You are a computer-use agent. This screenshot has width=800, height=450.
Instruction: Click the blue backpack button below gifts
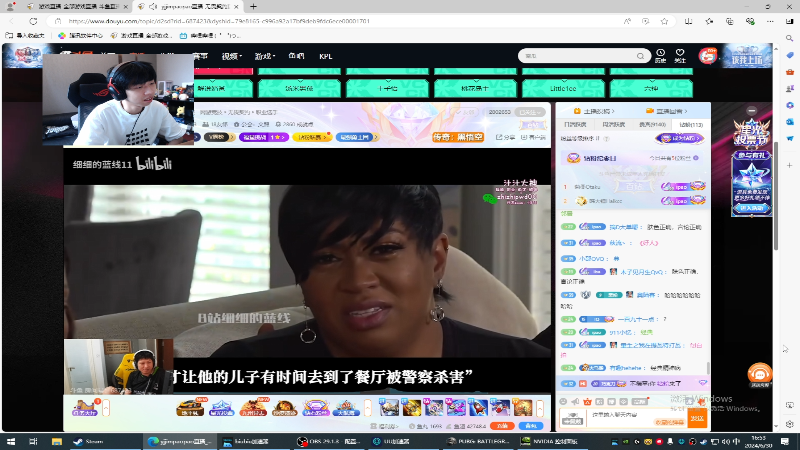531,426
